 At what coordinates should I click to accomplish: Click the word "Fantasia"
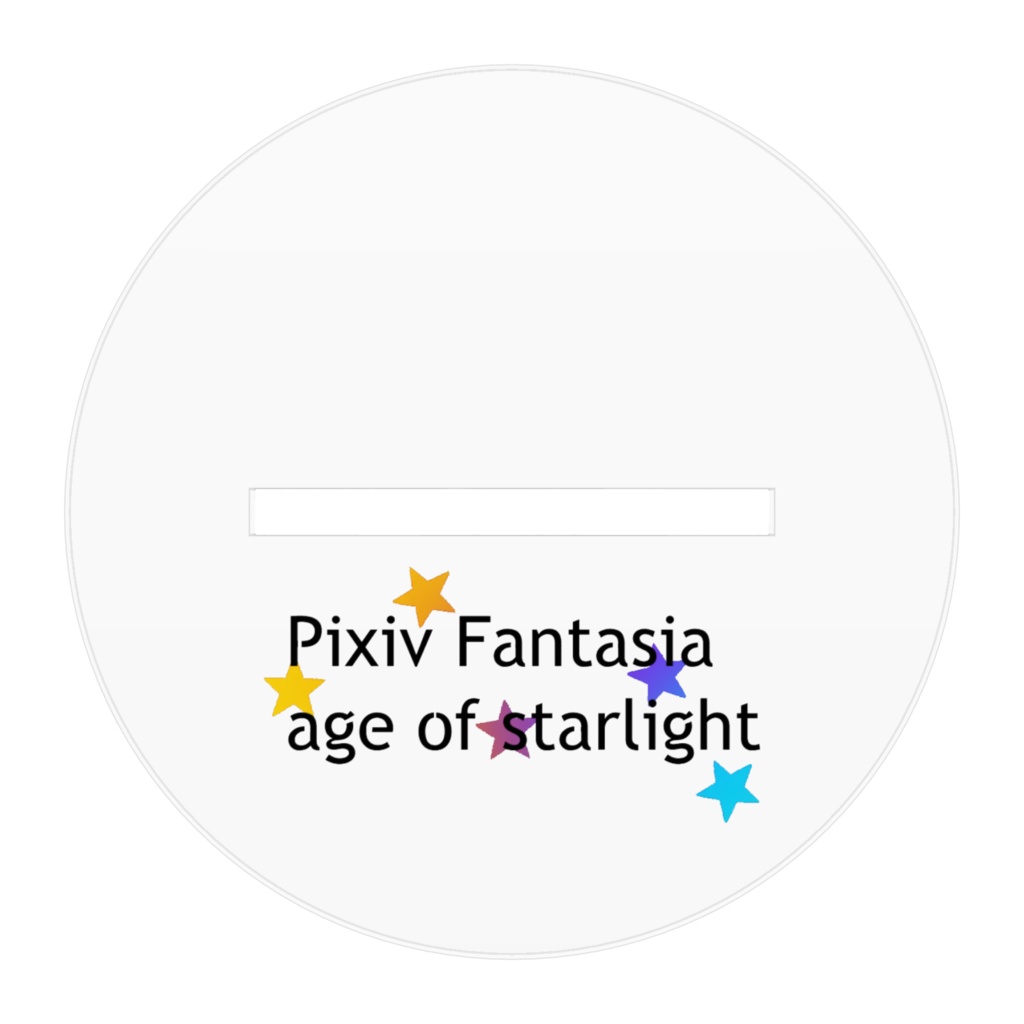(584, 643)
